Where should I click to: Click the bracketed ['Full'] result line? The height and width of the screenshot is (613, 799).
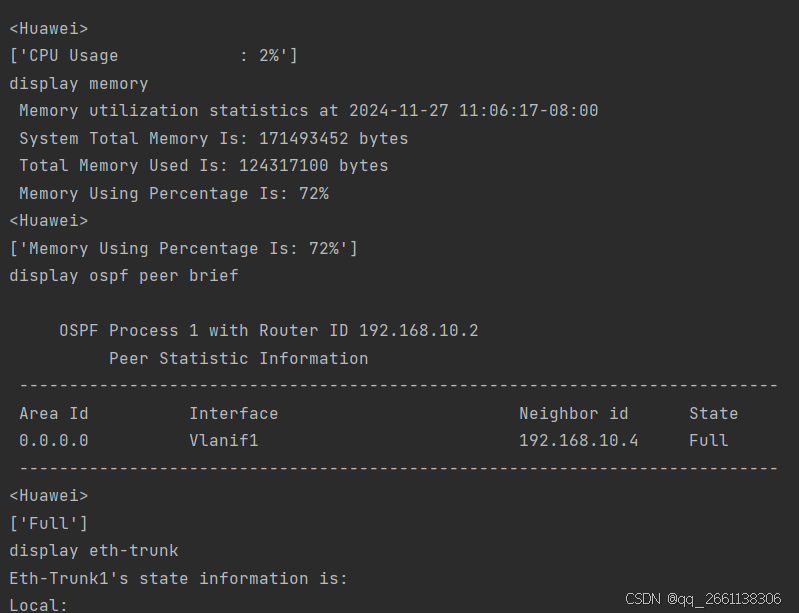point(48,523)
